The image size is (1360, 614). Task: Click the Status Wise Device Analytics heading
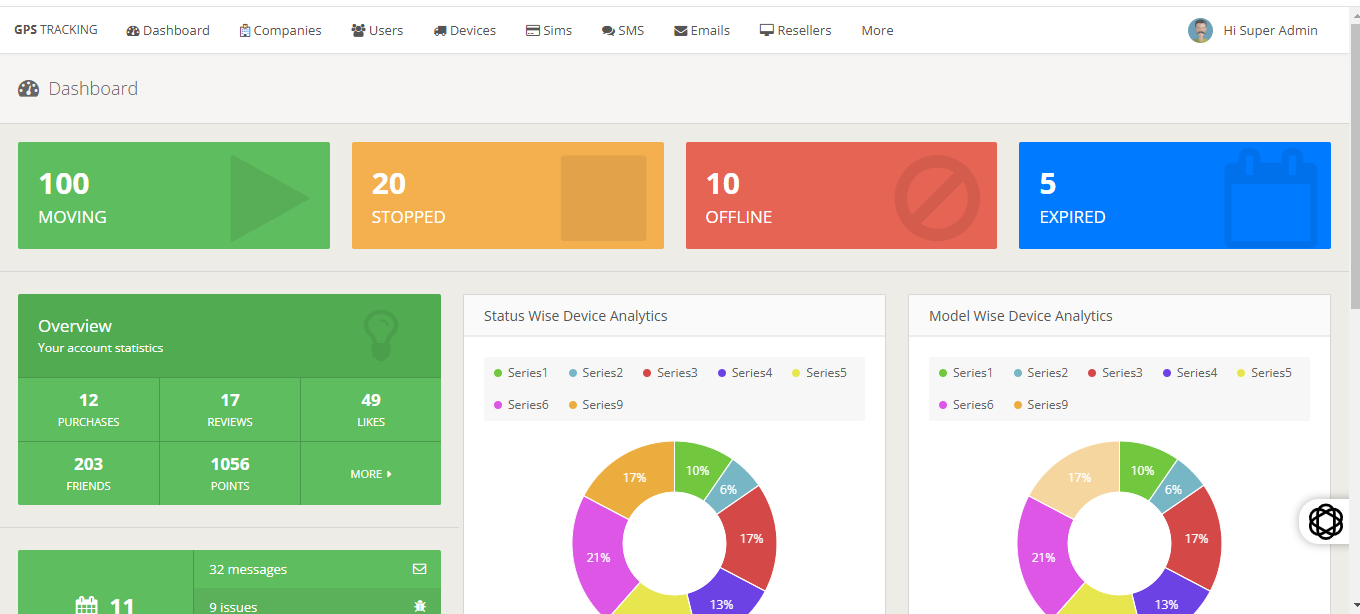(575, 316)
